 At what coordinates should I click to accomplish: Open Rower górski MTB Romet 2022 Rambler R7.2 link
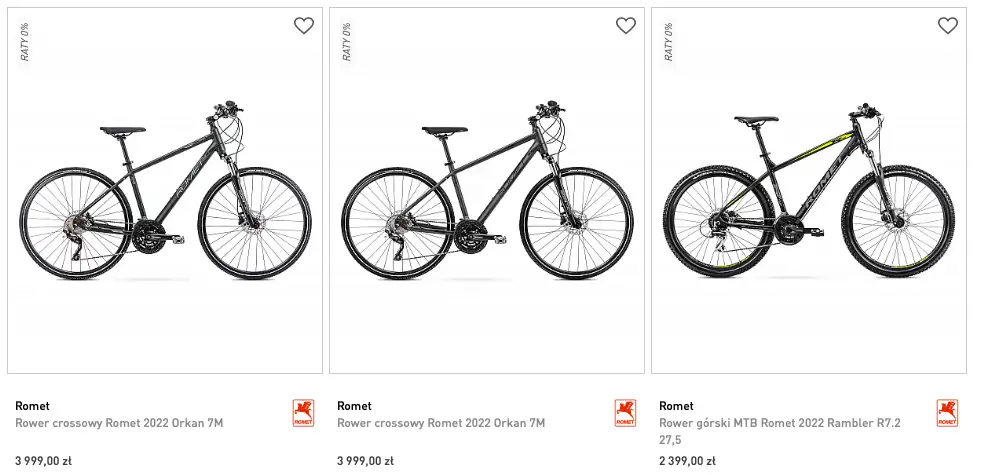[779, 423]
